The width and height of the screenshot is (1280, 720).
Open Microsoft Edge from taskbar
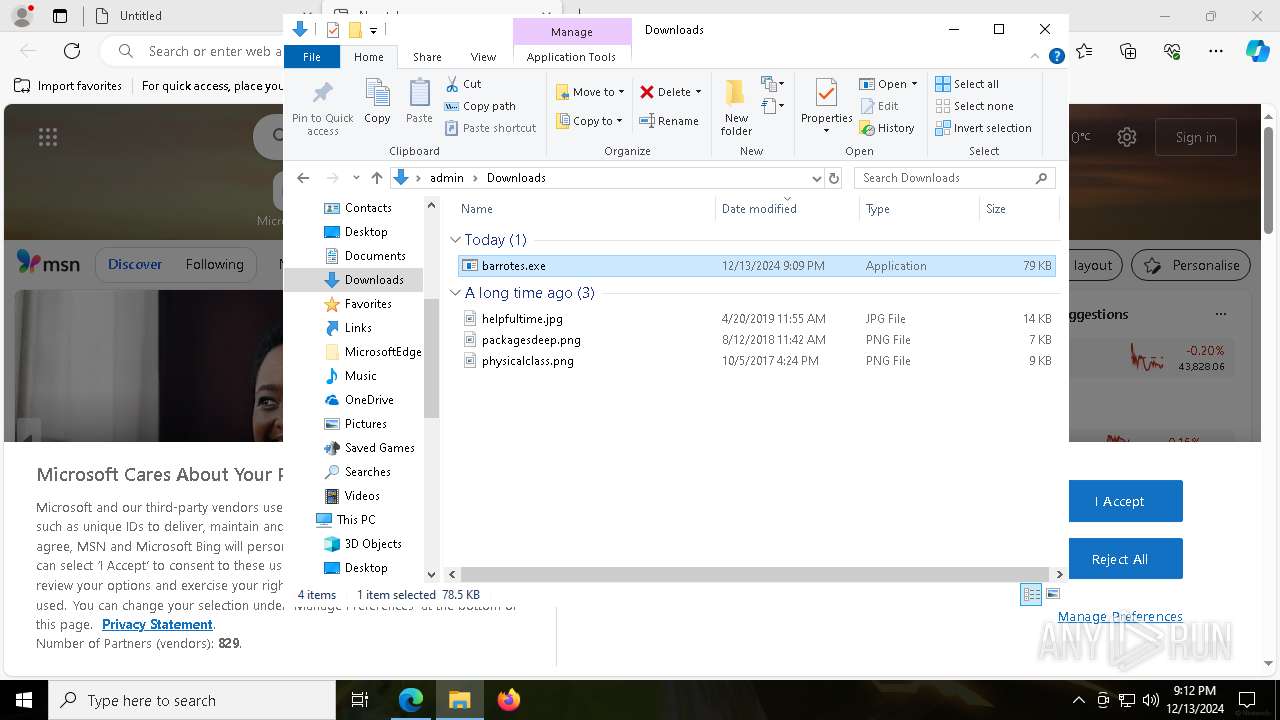tap(411, 700)
